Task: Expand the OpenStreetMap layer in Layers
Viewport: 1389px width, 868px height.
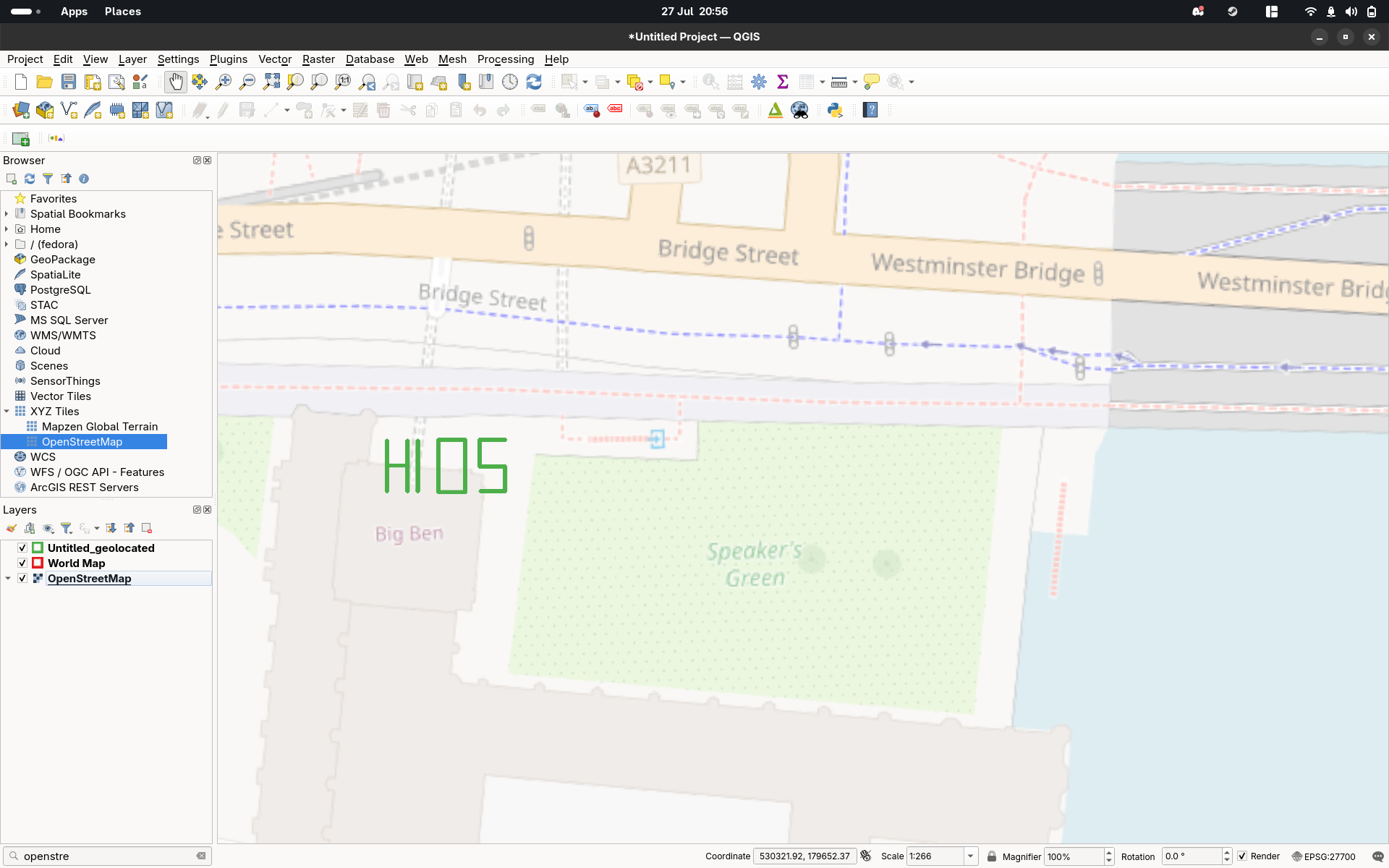Action: coord(8,579)
